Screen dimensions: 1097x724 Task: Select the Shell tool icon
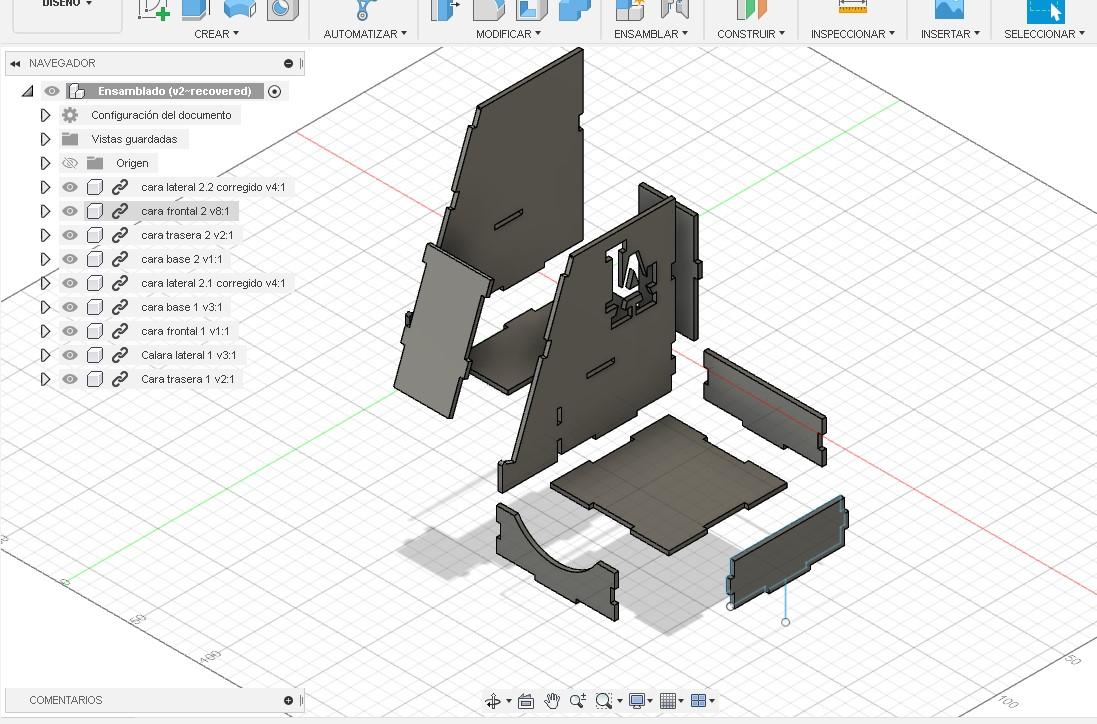pyautogui.click(x=532, y=9)
